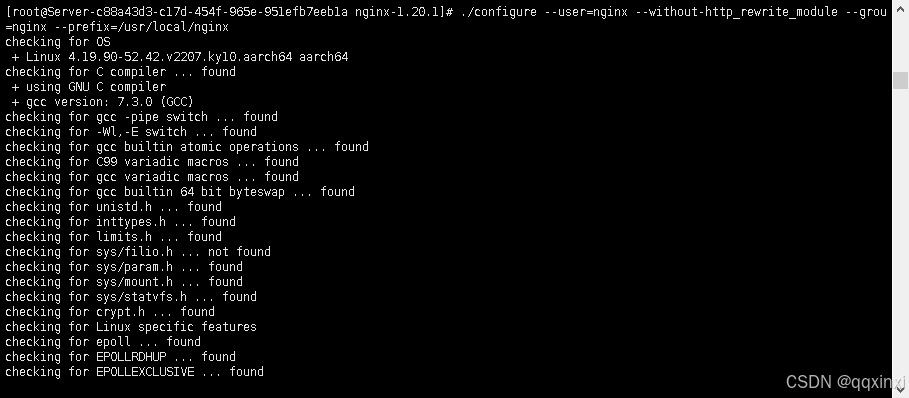This screenshot has width=909, height=398.
Task: Click the empty scrollbar track below the thumb
Action: (x=900, y=234)
